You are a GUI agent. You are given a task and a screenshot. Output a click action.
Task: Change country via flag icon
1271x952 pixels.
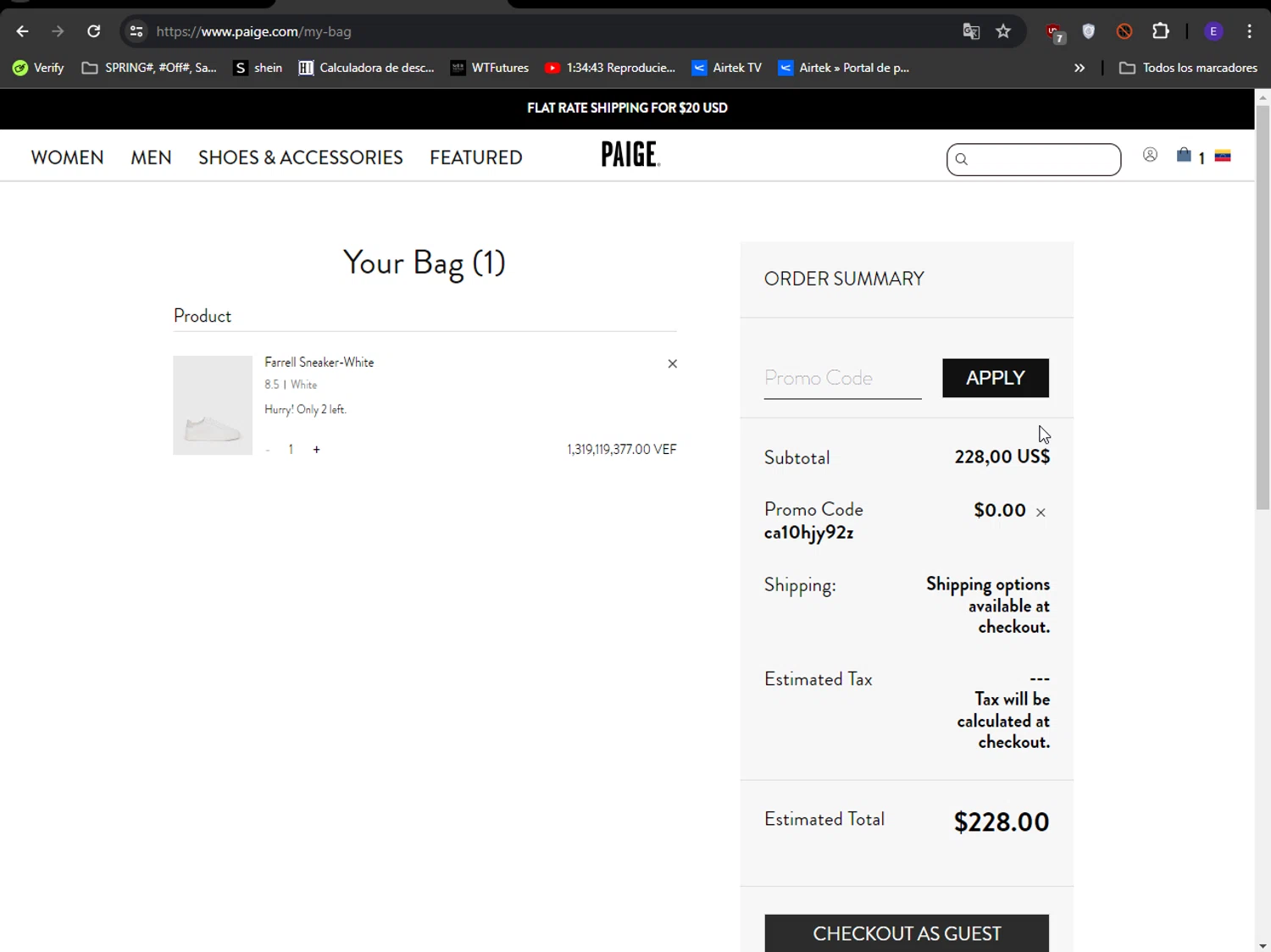(1223, 156)
